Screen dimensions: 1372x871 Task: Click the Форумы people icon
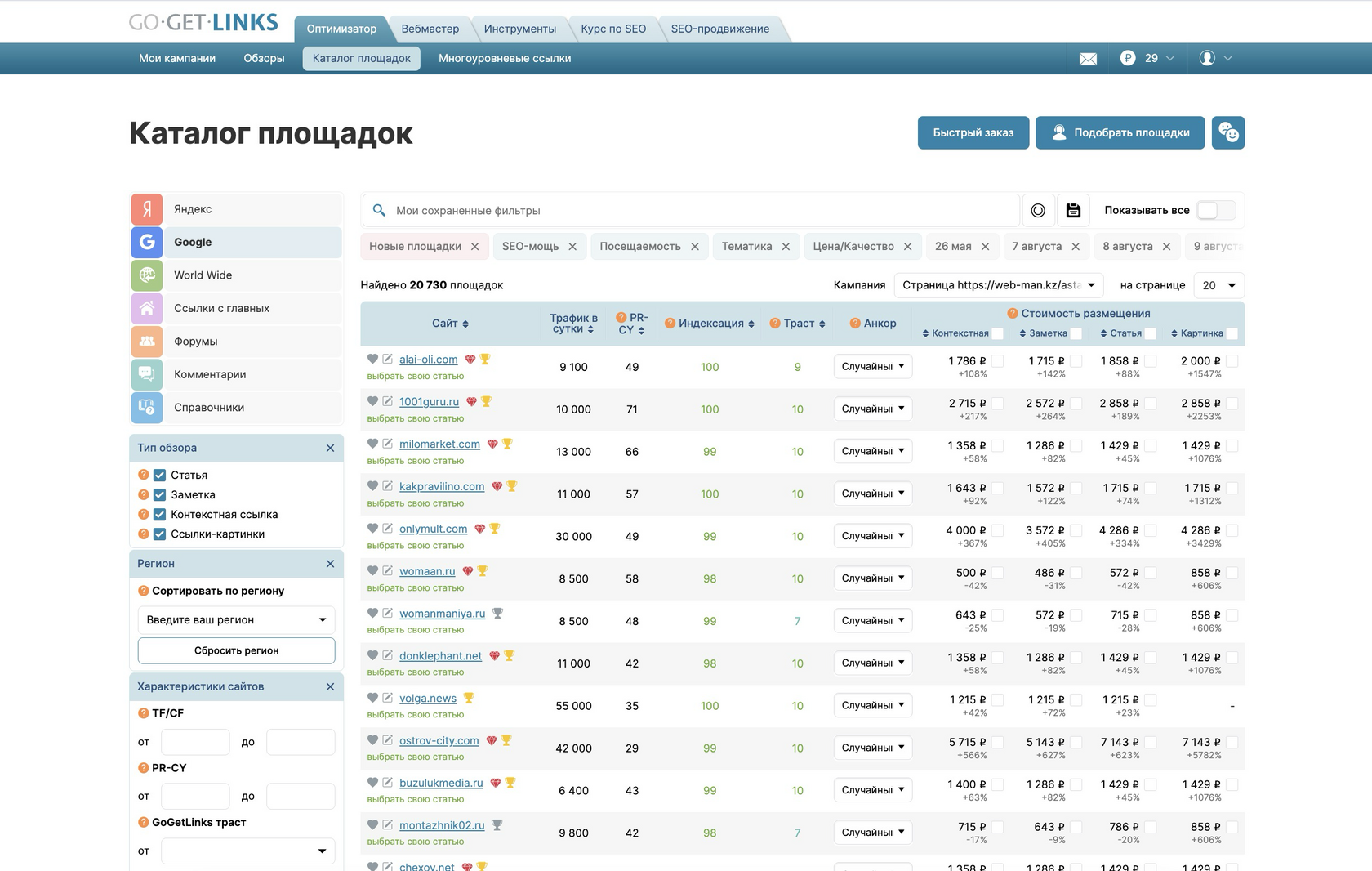147,342
